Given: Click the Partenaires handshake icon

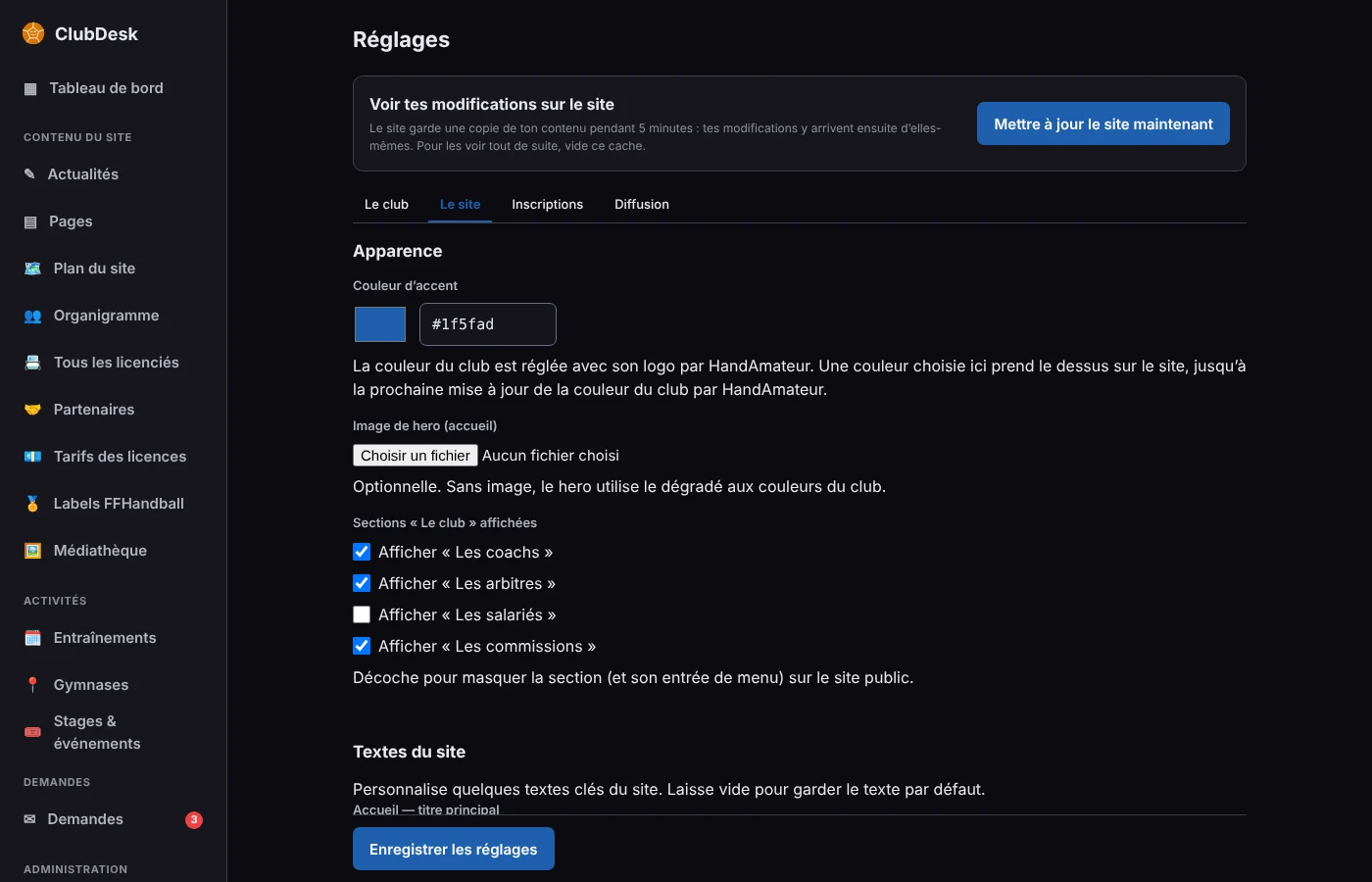Looking at the screenshot, I should coord(32,410).
